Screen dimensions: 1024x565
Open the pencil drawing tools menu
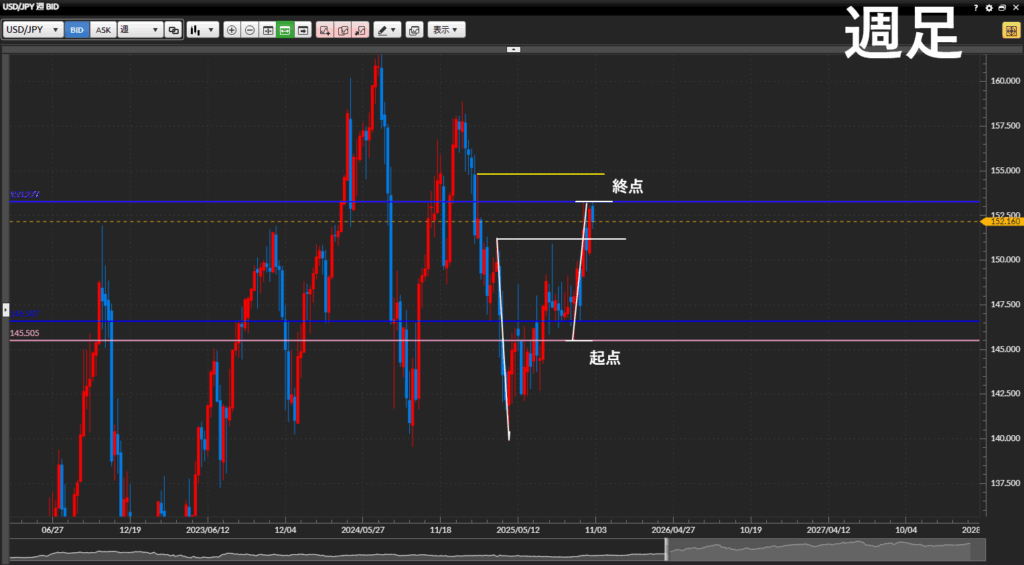click(387, 30)
